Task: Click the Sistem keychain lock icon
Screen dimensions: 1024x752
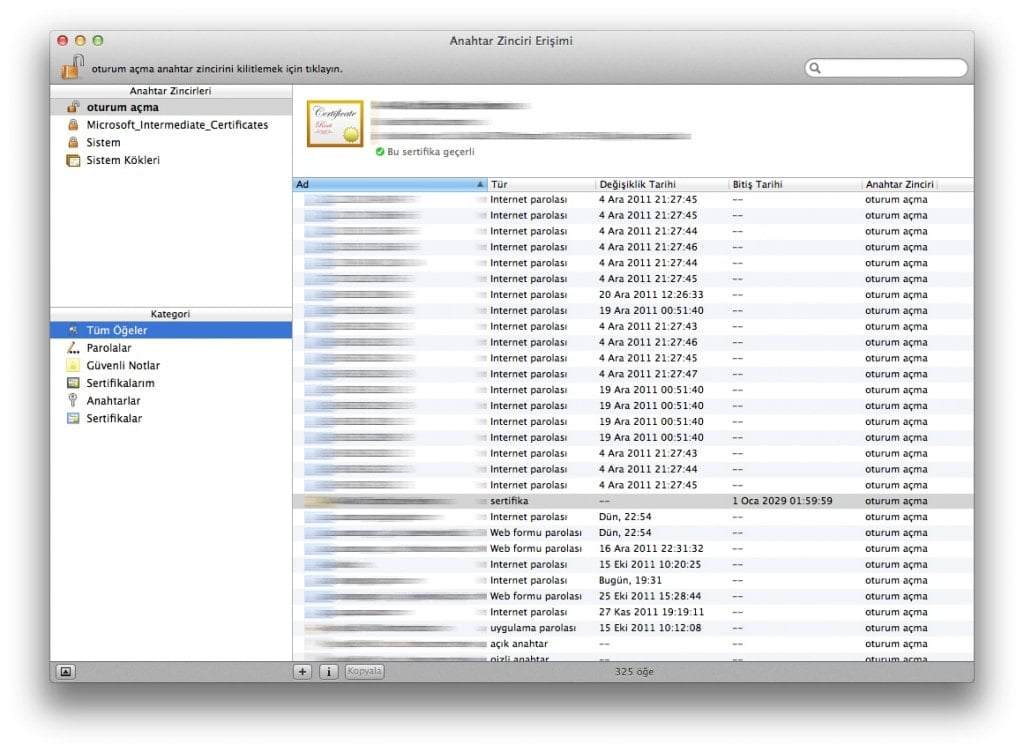Action: coord(73,143)
